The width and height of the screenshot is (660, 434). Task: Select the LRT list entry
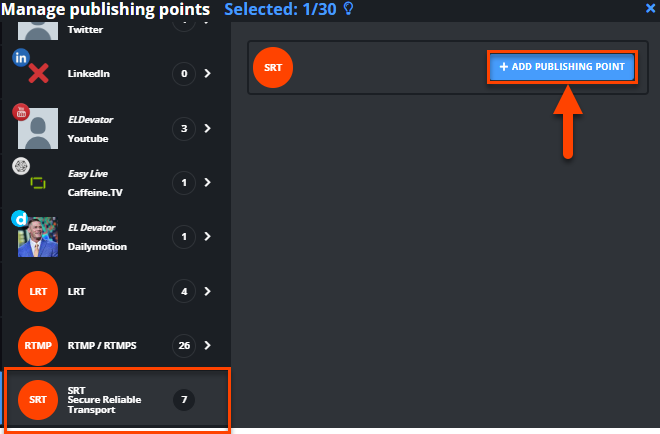click(117, 291)
